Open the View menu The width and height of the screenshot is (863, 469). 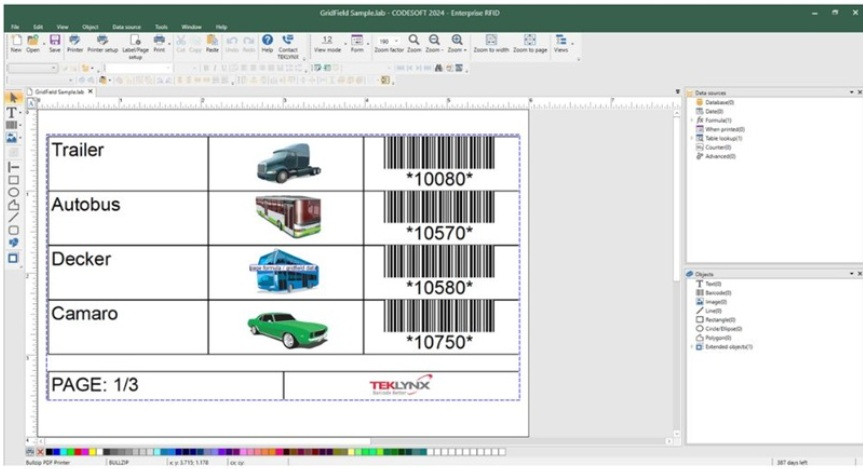click(63, 27)
